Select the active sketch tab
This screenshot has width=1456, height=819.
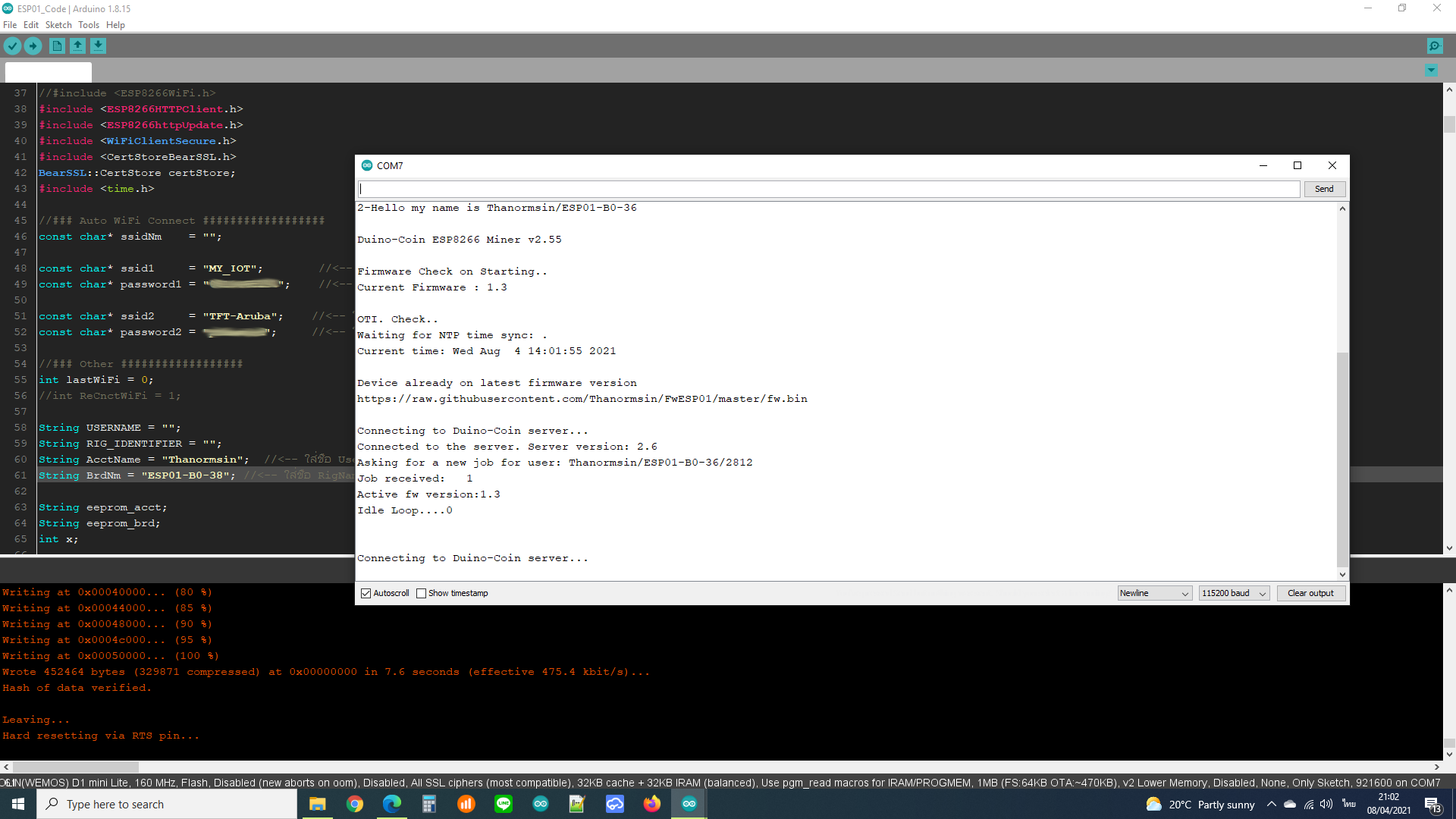[49, 73]
